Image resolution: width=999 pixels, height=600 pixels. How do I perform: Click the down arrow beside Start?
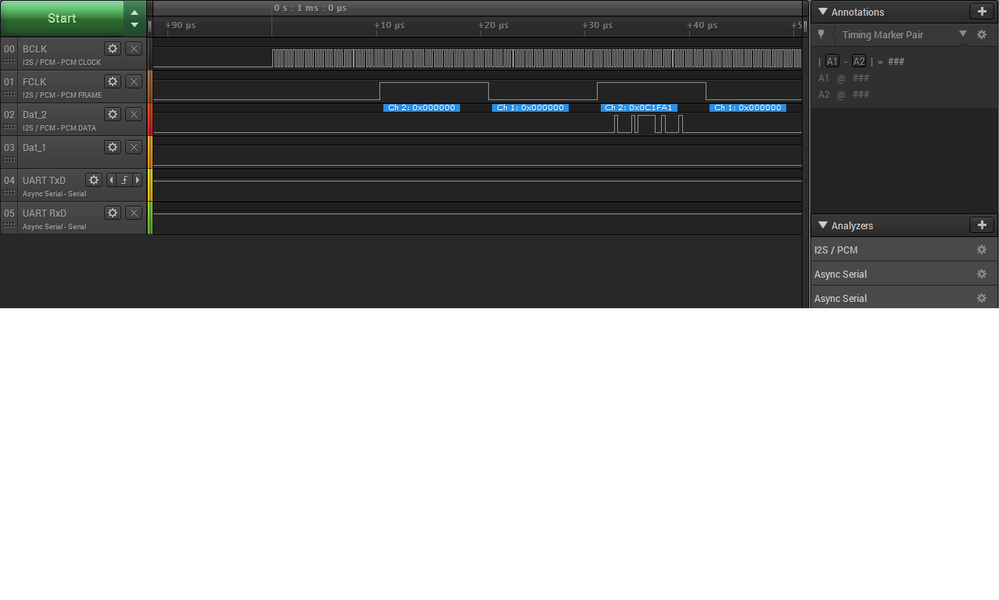(x=134, y=25)
